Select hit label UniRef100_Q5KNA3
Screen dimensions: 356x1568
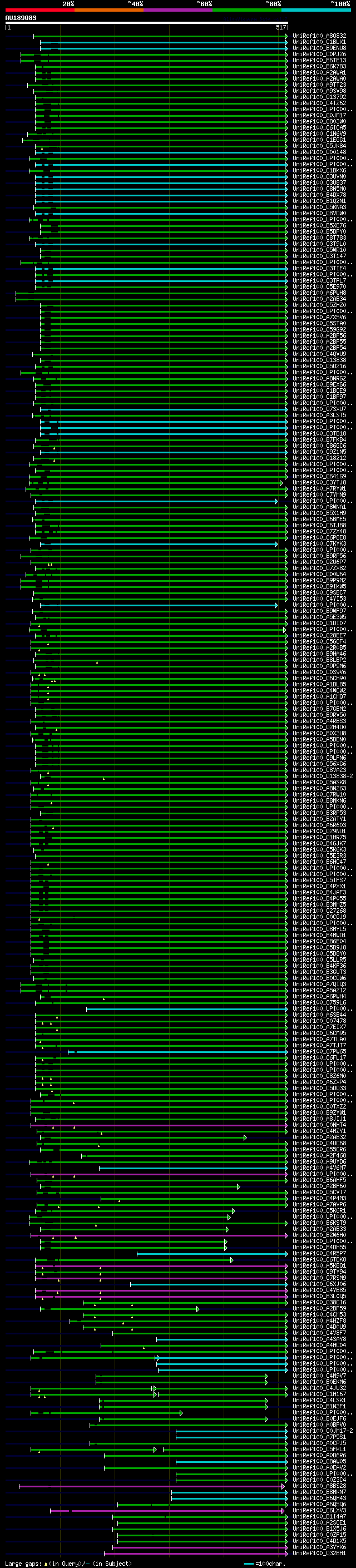pos(319,207)
